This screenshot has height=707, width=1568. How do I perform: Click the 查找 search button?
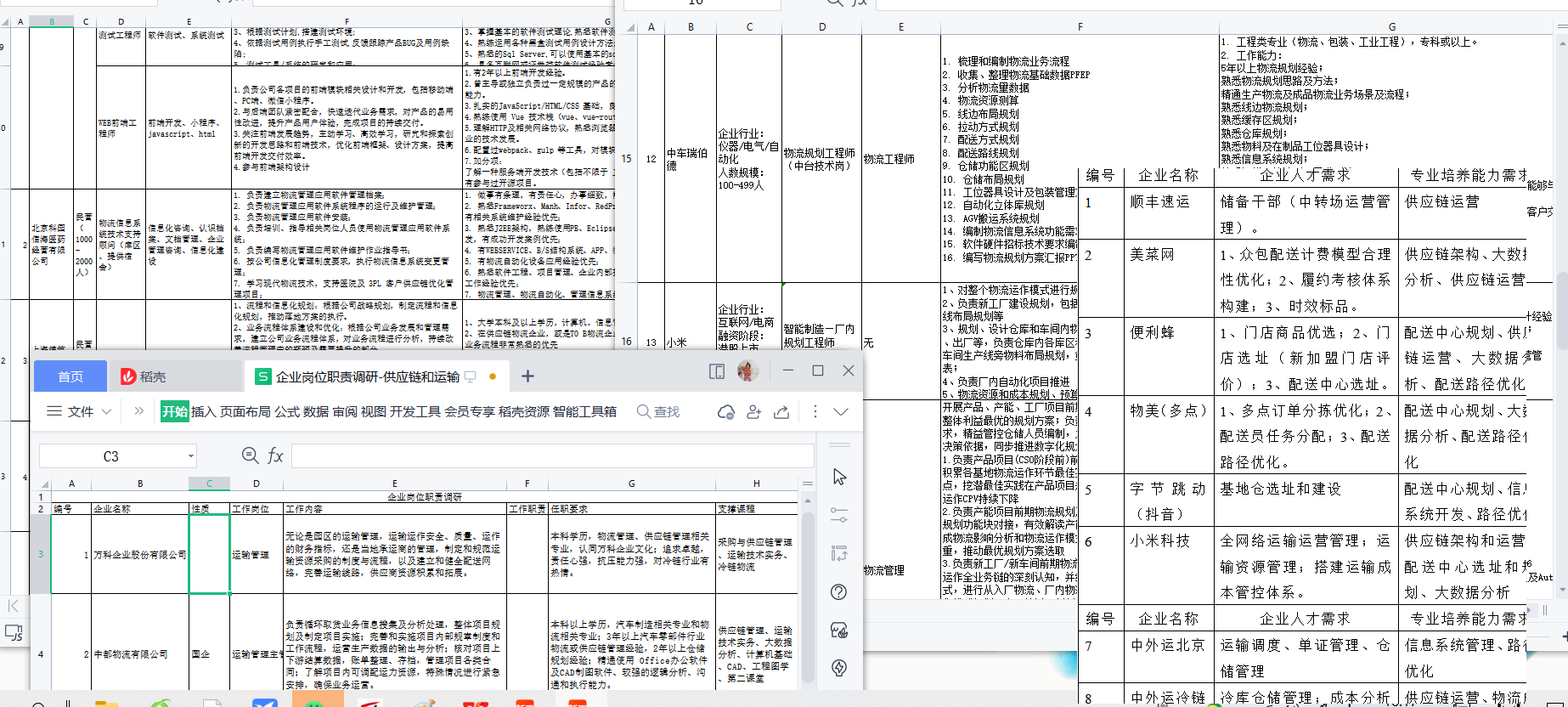pos(659,411)
